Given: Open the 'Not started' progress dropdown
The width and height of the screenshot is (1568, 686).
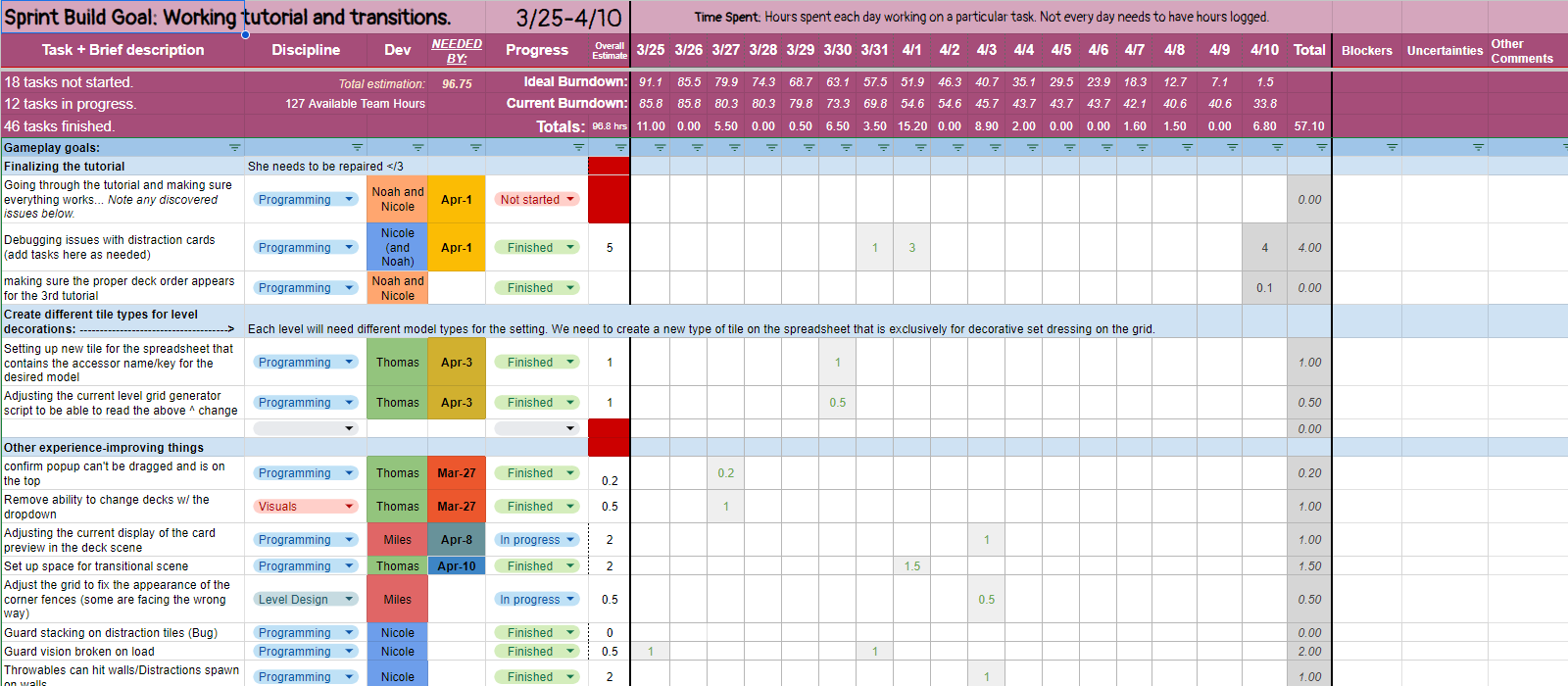Looking at the screenshot, I should [x=570, y=200].
